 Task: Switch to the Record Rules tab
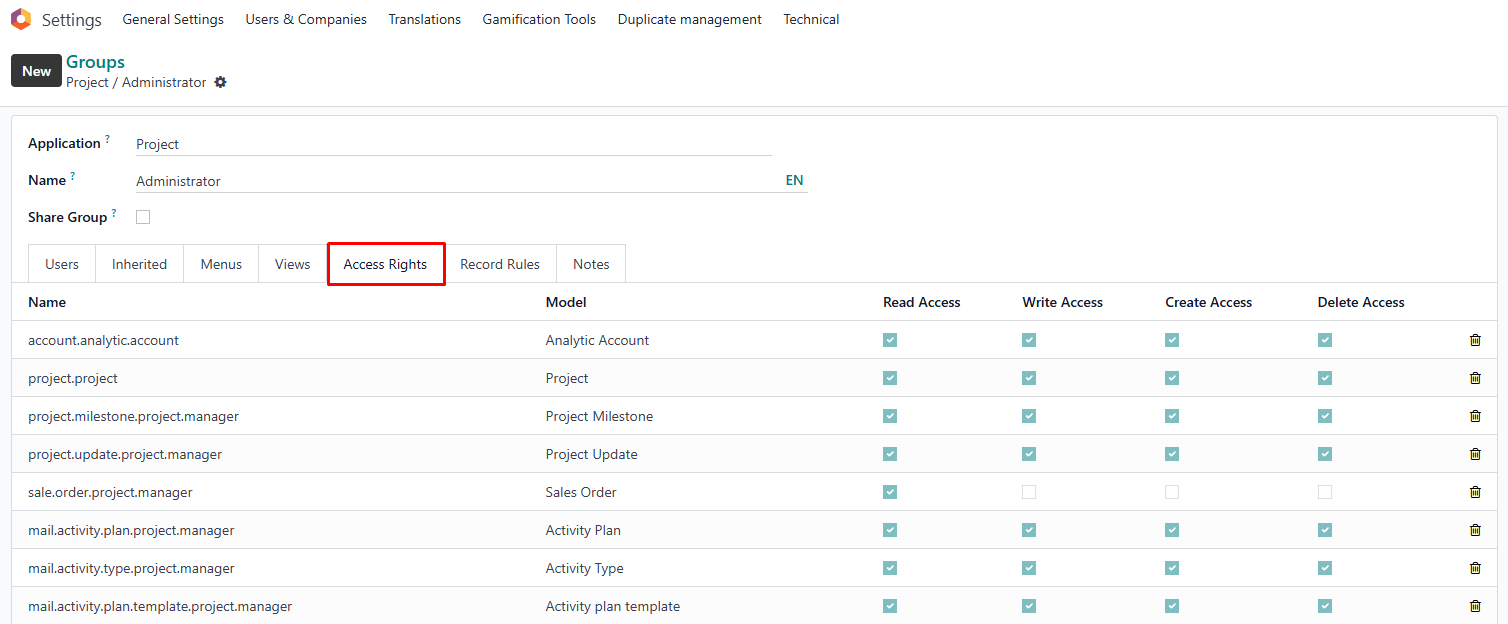pos(500,264)
